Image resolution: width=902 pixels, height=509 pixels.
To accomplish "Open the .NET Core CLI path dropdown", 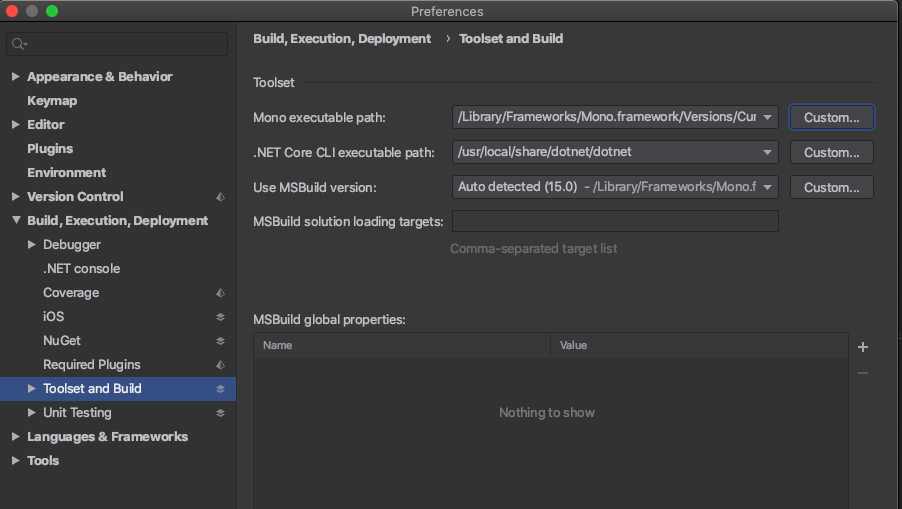I will 767,153.
